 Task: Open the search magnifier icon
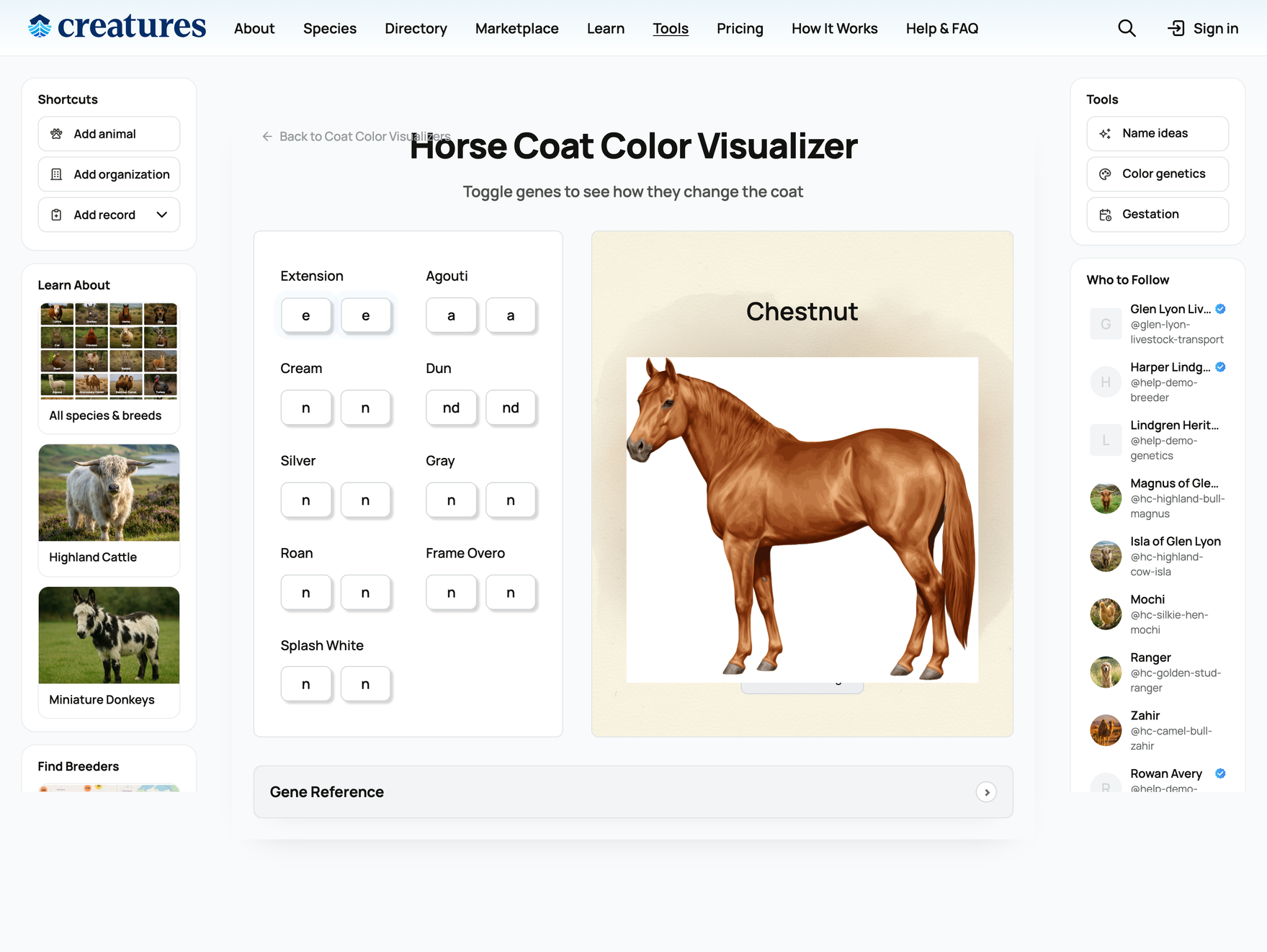click(1127, 28)
